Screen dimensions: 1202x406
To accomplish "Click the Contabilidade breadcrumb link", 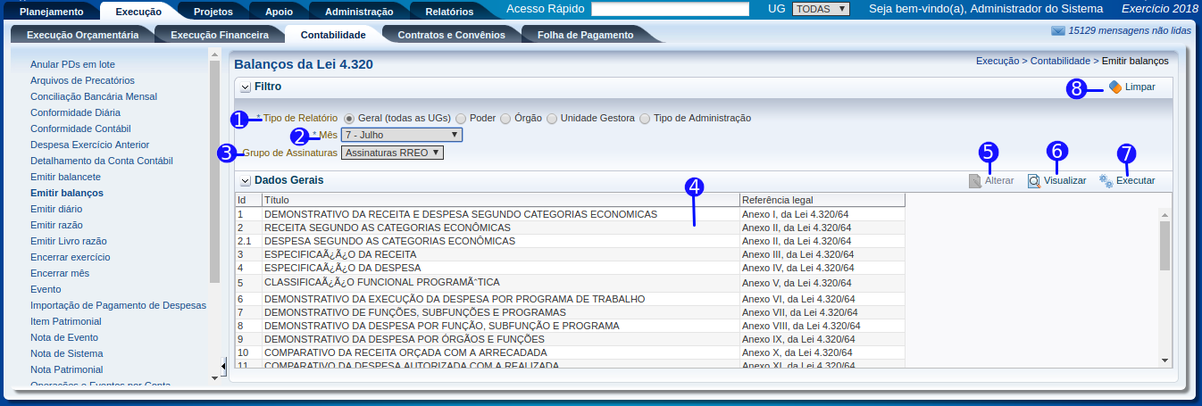I will click(1060, 61).
